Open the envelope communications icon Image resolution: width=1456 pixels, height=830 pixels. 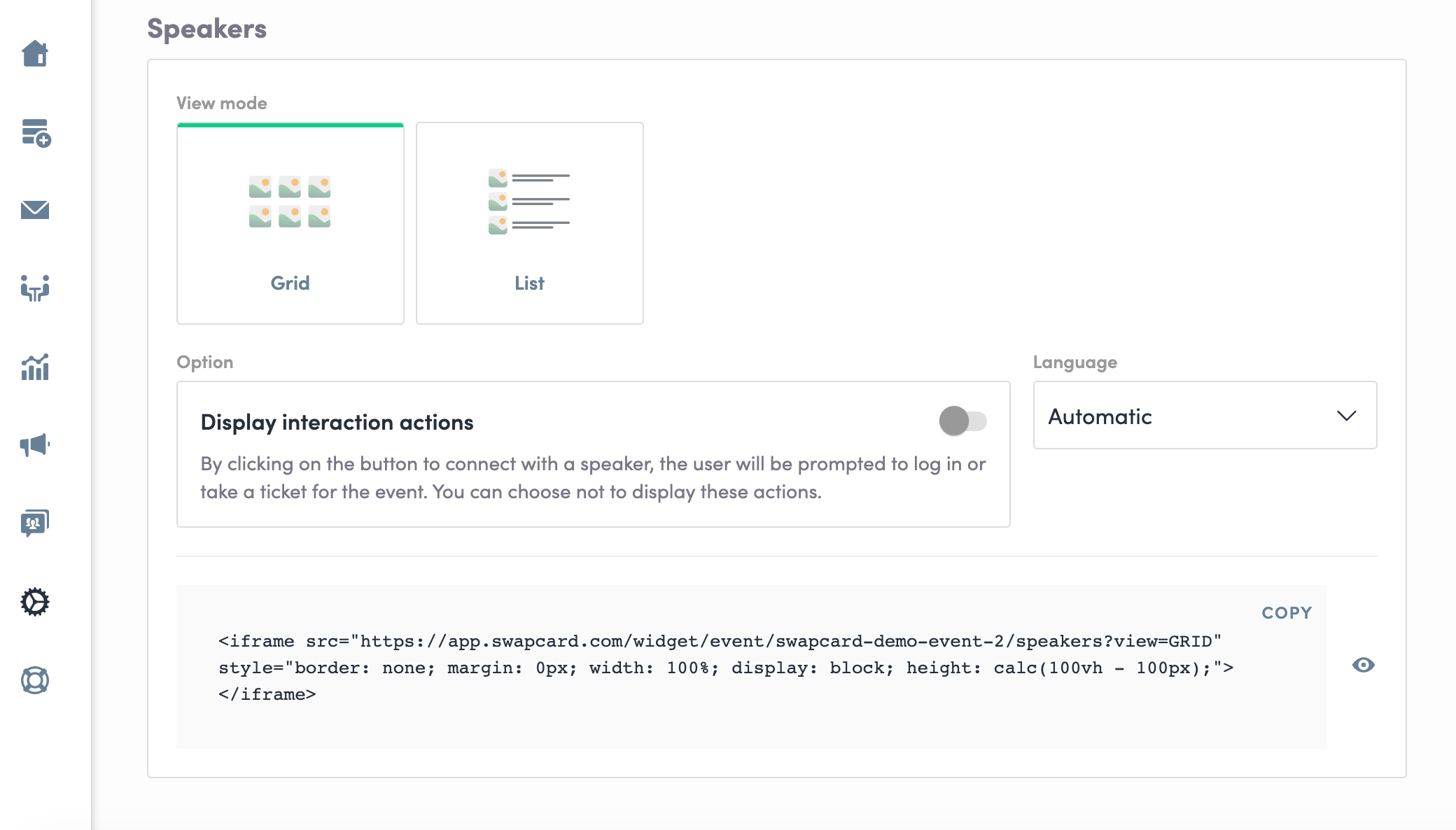click(35, 210)
